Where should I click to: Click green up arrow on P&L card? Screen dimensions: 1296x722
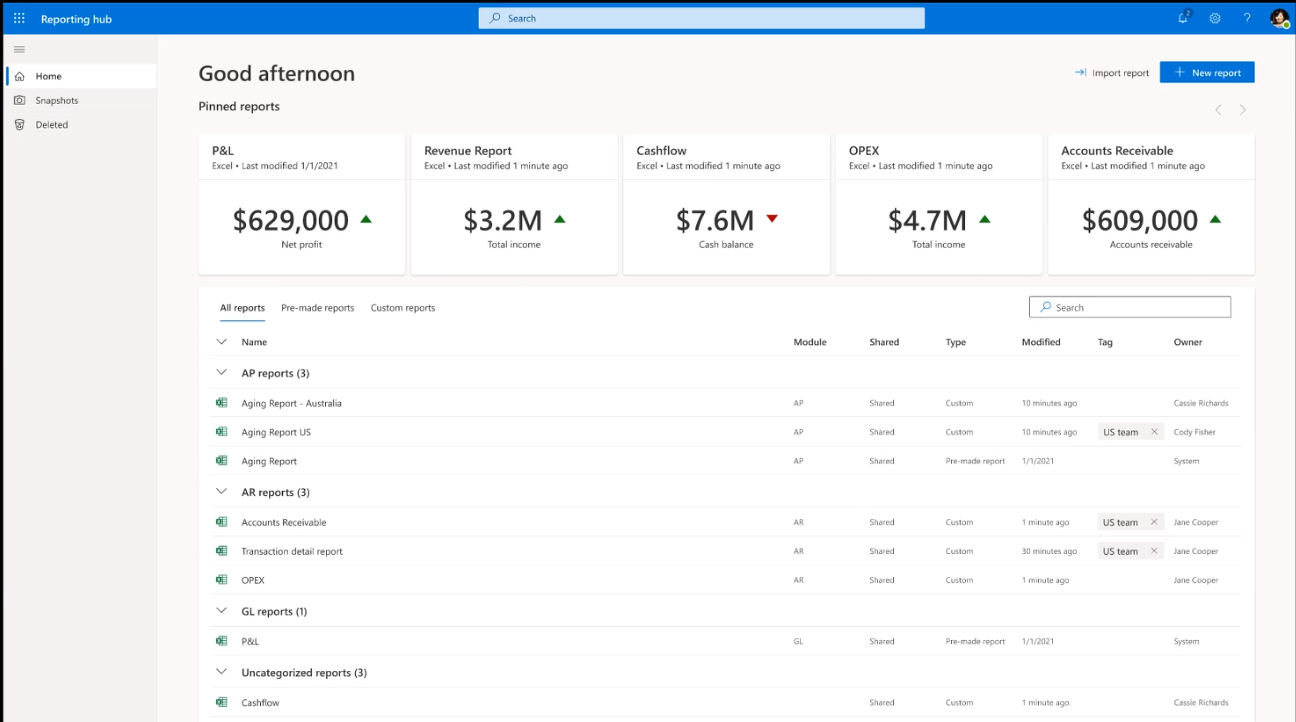(x=366, y=219)
